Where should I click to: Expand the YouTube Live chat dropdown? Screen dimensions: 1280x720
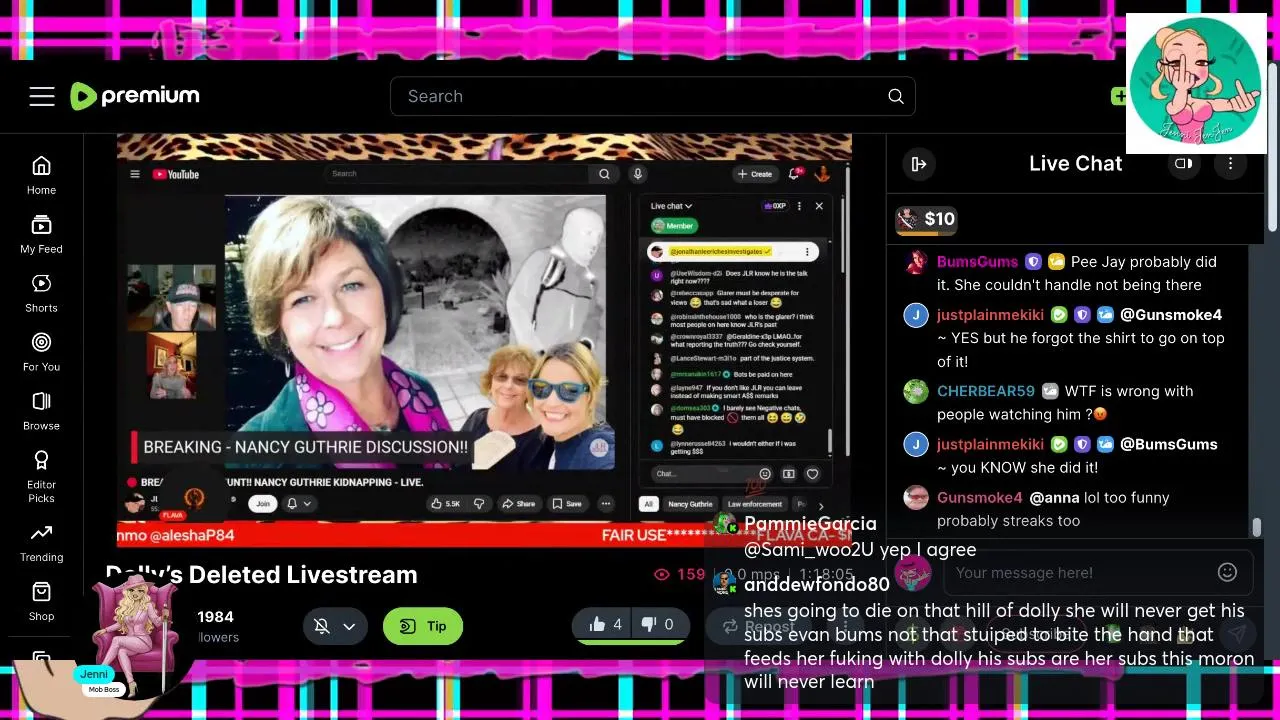coord(672,206)
